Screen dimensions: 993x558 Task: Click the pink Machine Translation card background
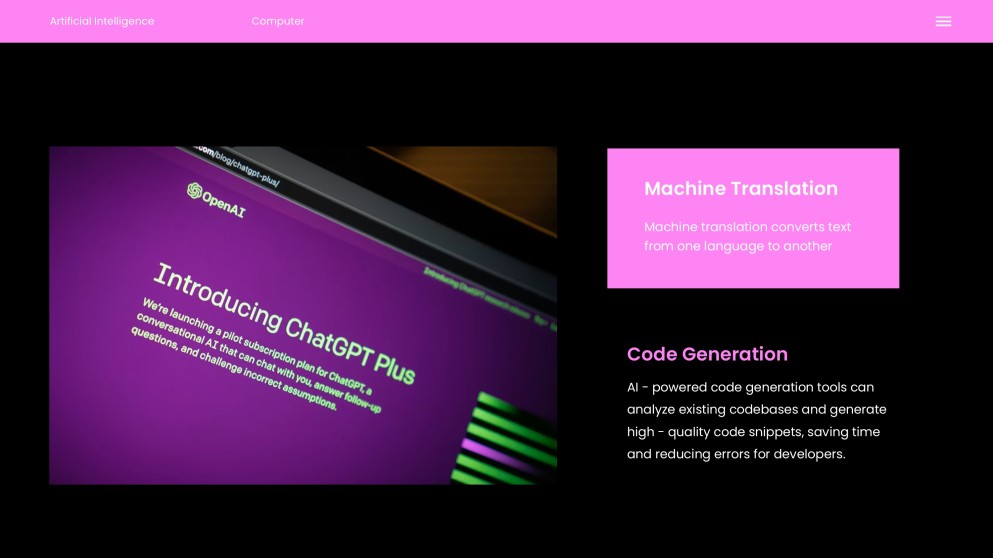[870, 268]
